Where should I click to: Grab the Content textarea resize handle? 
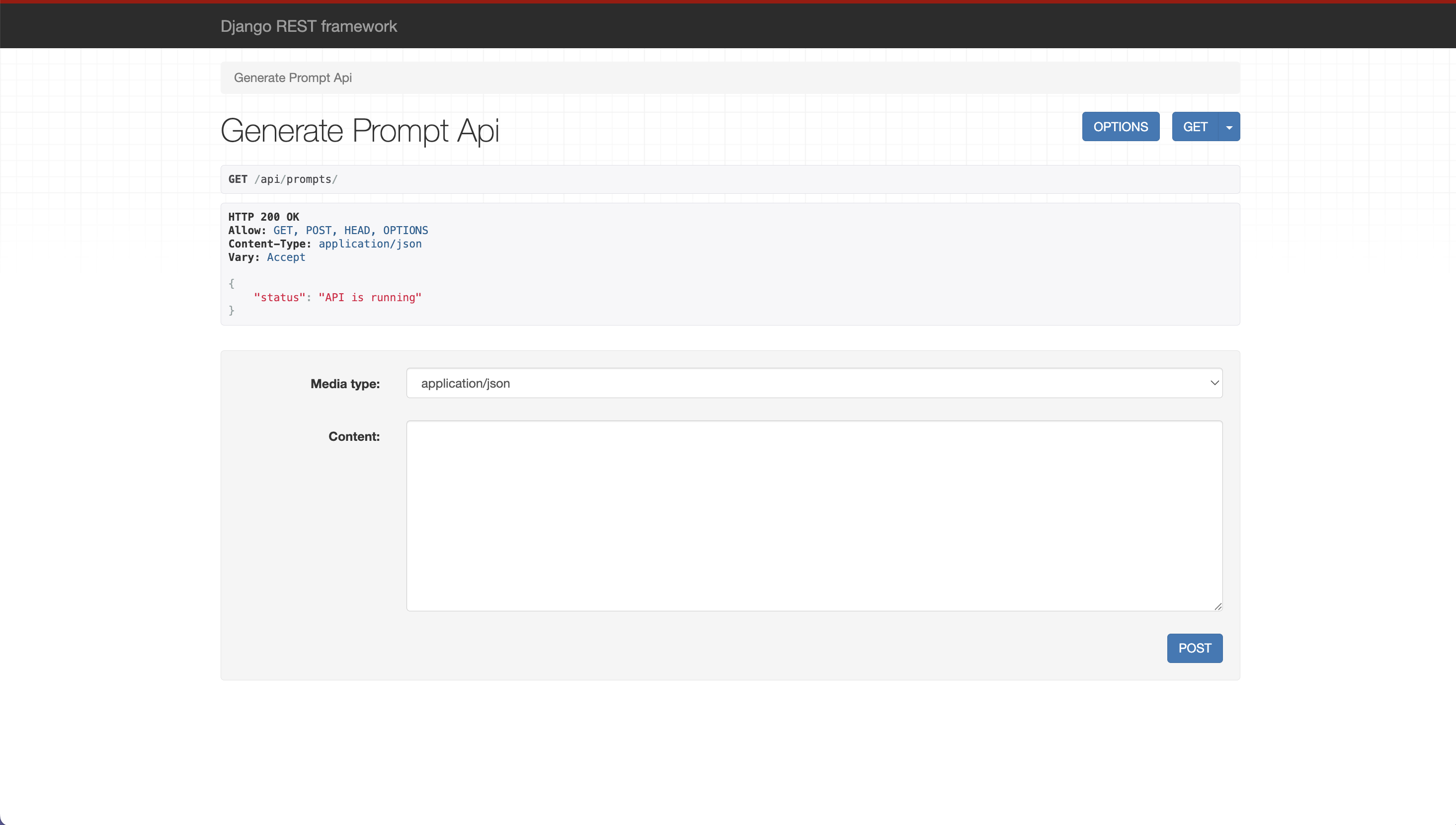[x=1217, y=606]
